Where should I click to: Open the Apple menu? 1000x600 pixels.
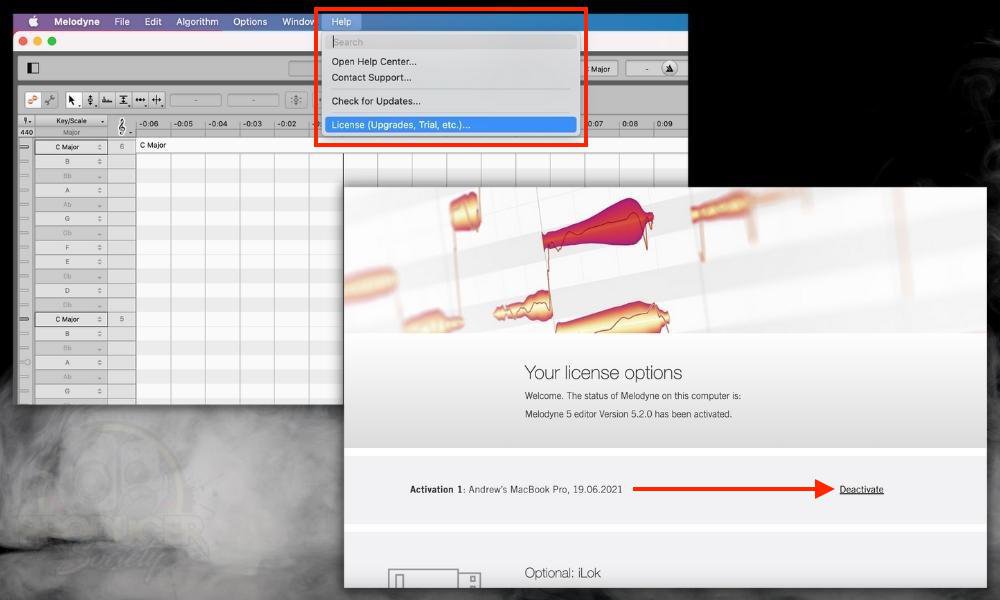click(33, 22)
